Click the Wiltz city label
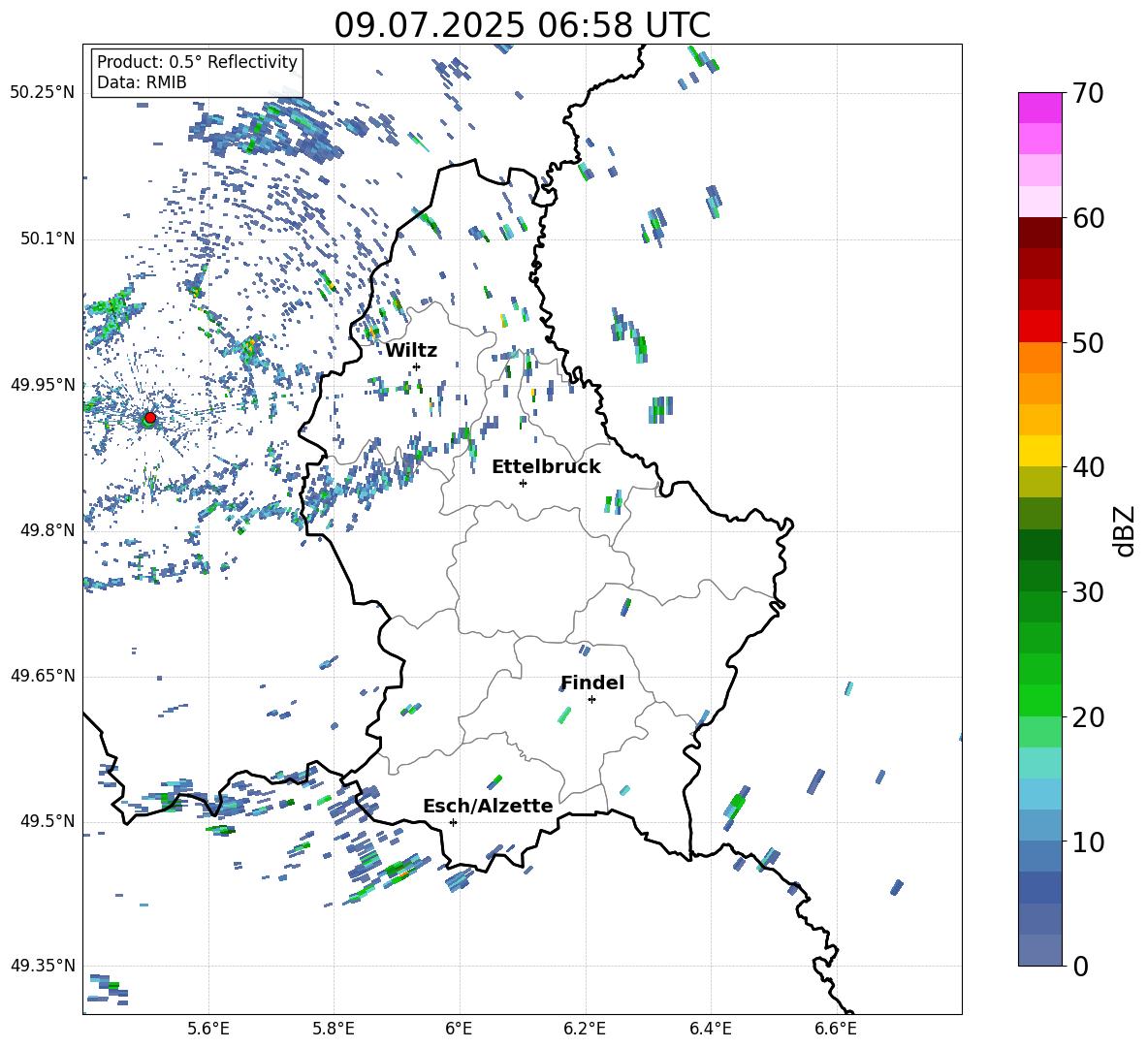Screen dimensions: 1148x1048 pos(411,351)
